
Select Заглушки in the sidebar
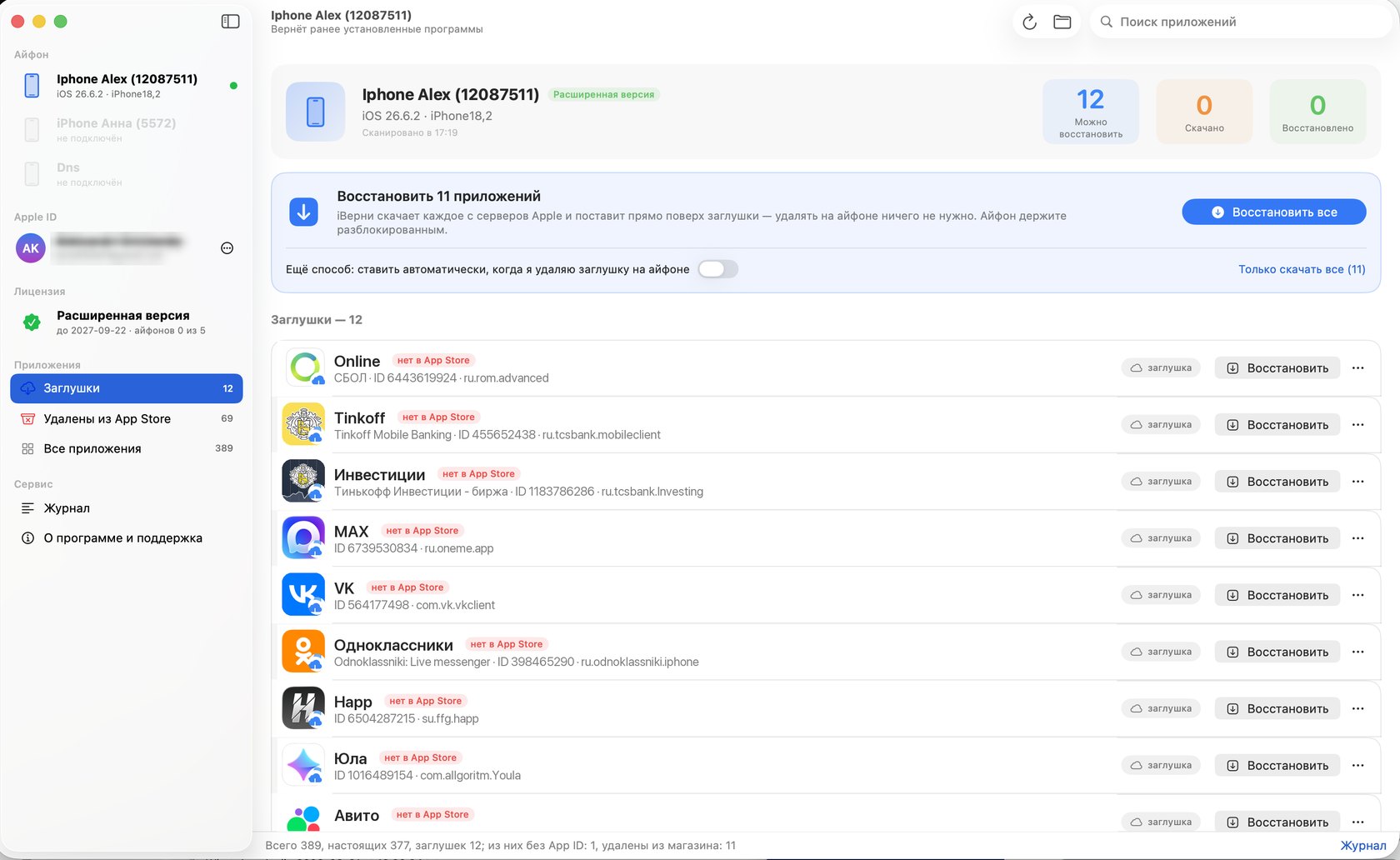click(127, 388)
